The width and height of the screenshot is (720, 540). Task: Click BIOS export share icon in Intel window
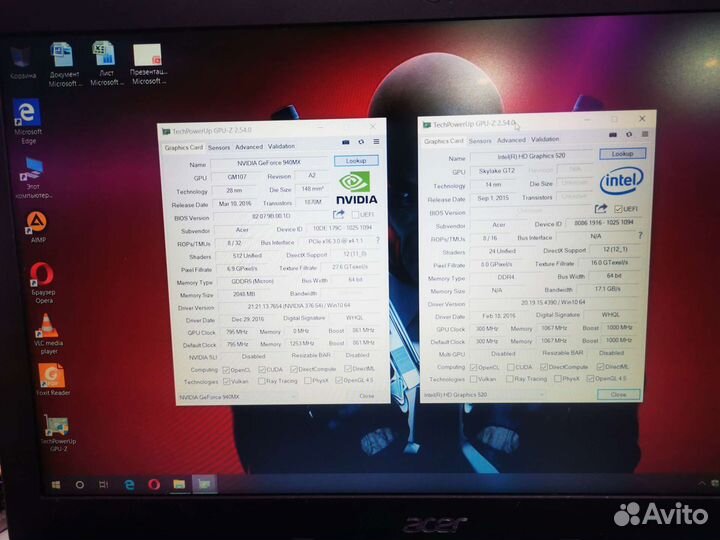click(x=601, y=208)
